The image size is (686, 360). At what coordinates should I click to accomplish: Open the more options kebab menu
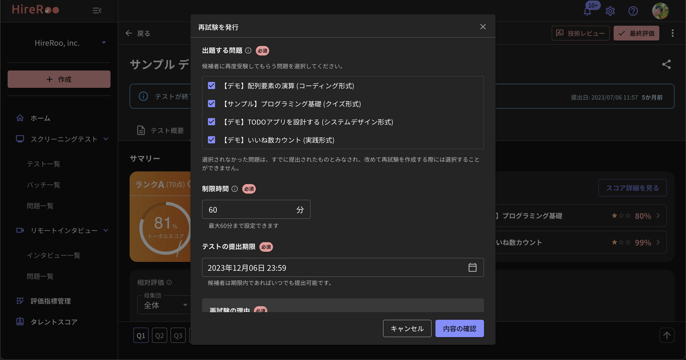pyautogui.click(x=672, y=33)
